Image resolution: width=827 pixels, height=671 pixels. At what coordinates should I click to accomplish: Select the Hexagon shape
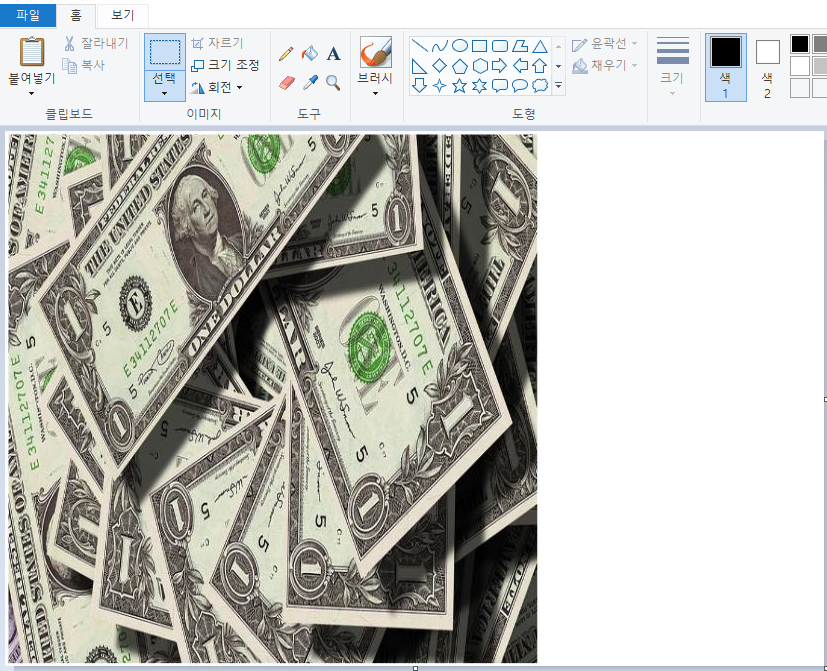tap(479, 66)
